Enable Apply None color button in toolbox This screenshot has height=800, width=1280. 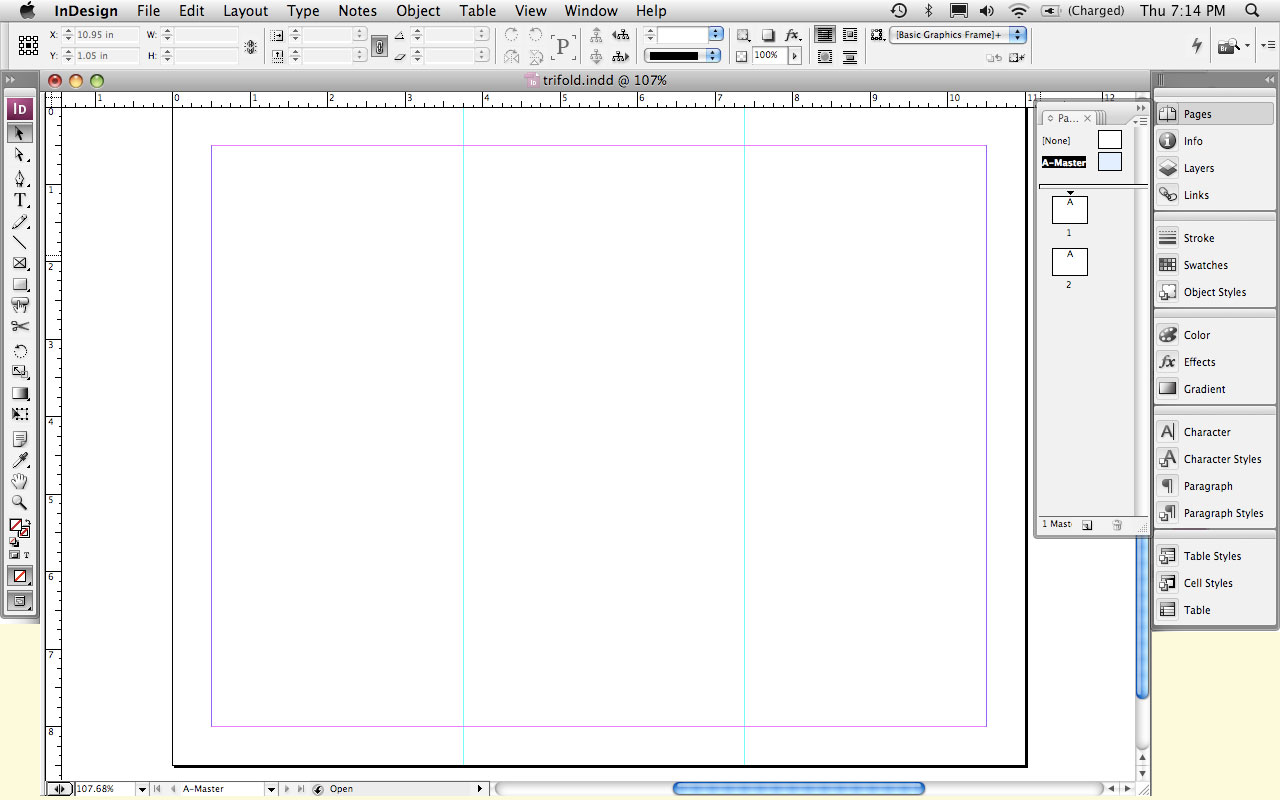(20, 576)
